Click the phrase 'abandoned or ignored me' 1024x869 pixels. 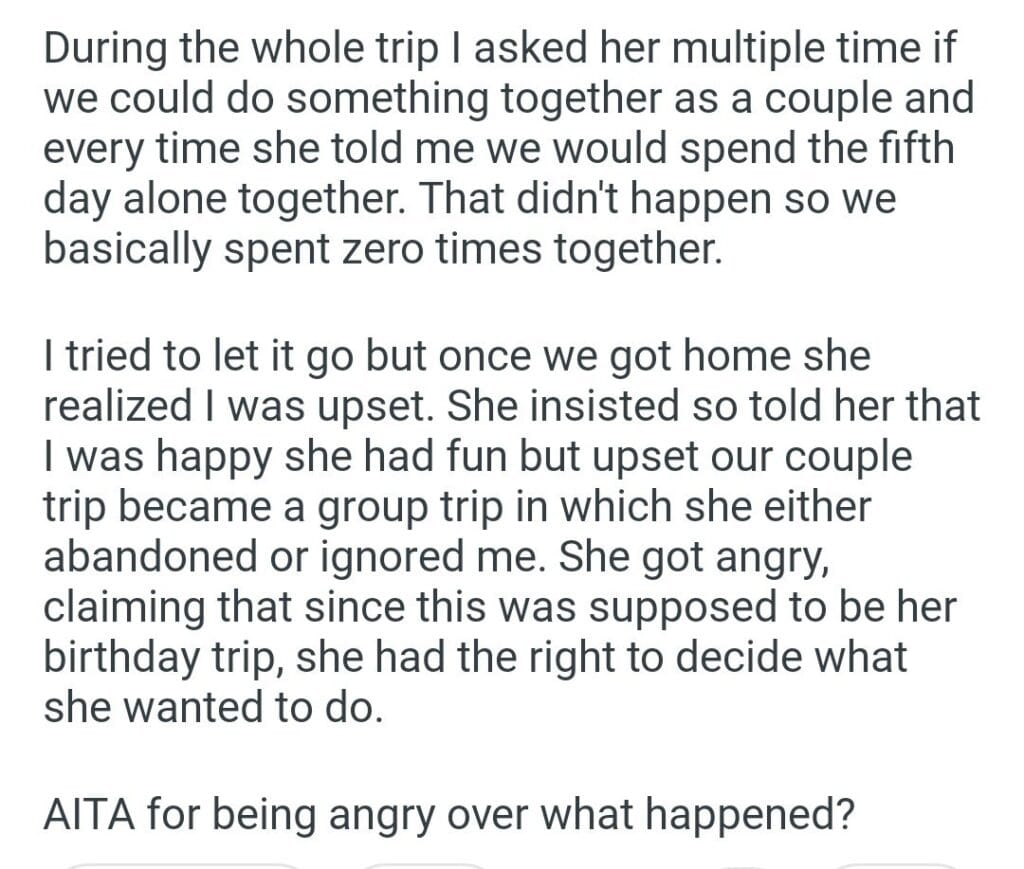click(293, 557)
